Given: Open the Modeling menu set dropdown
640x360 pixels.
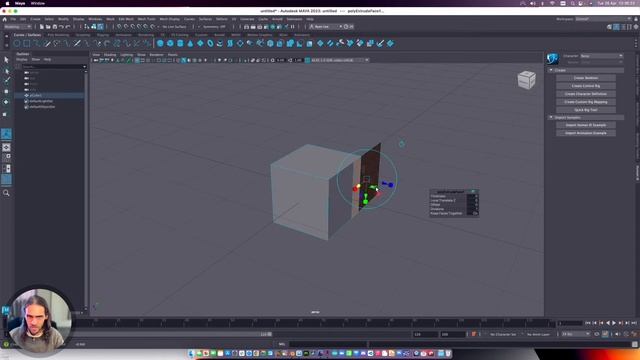Looking at the screenshot, I should pos(18,27).
